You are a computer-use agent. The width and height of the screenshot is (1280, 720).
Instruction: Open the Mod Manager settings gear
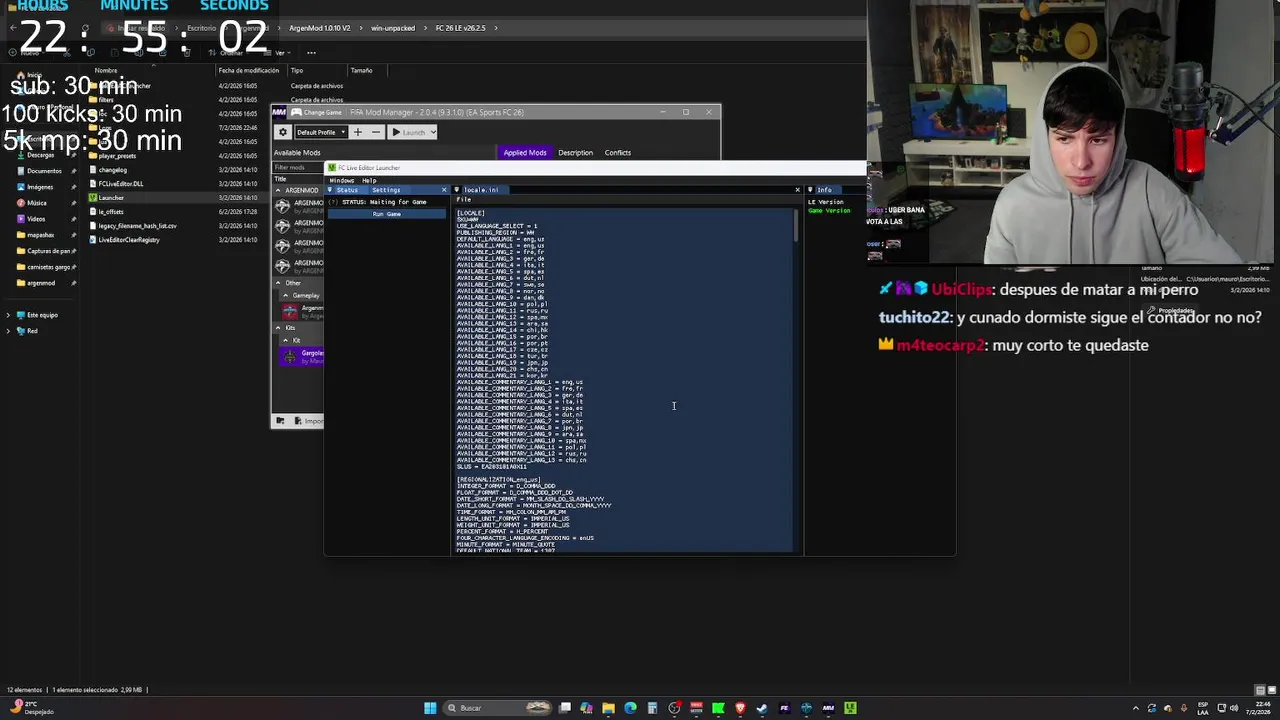283,132
